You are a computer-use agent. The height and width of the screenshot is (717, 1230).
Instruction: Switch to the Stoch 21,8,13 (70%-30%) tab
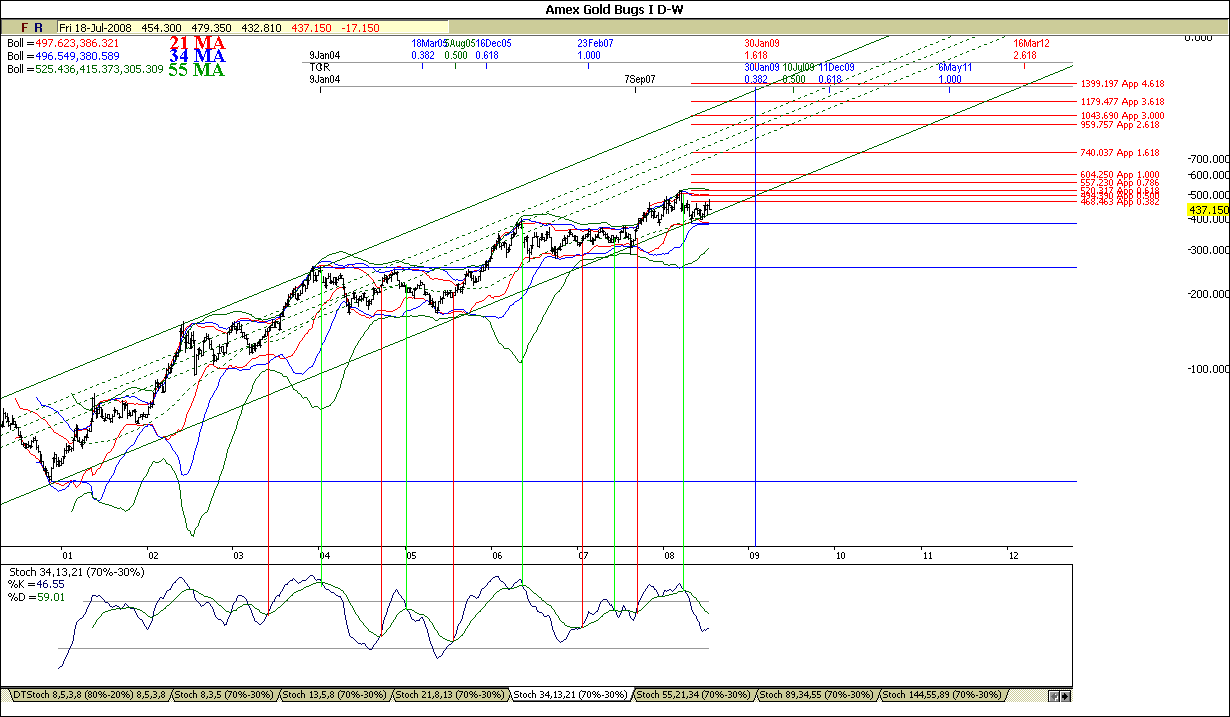[452, 694]
